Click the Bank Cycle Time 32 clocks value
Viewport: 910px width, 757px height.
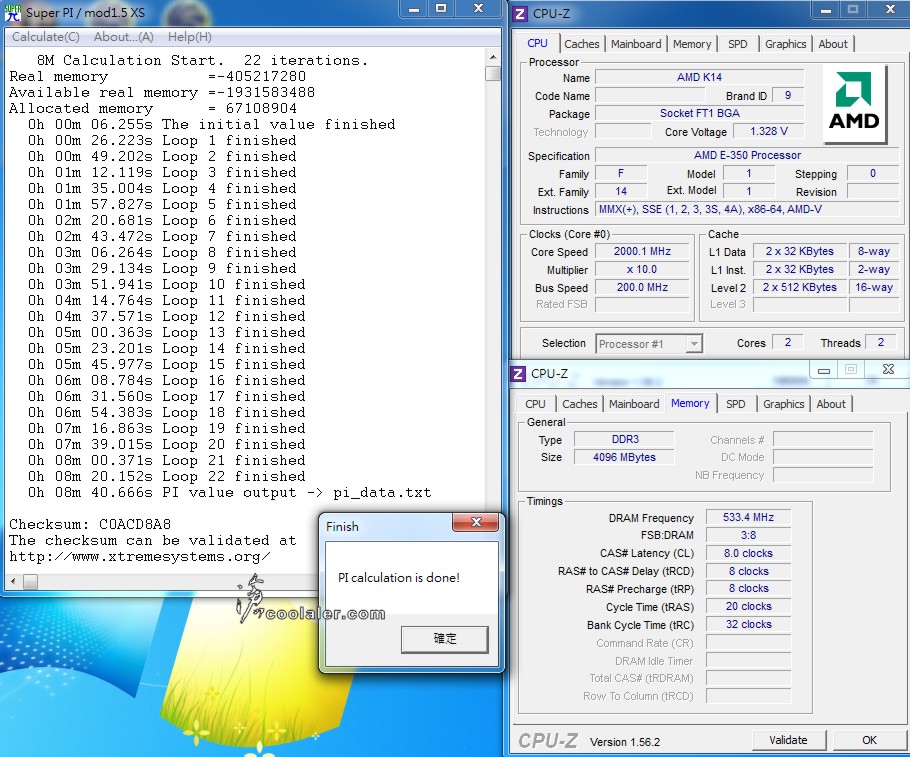(749, 625)
